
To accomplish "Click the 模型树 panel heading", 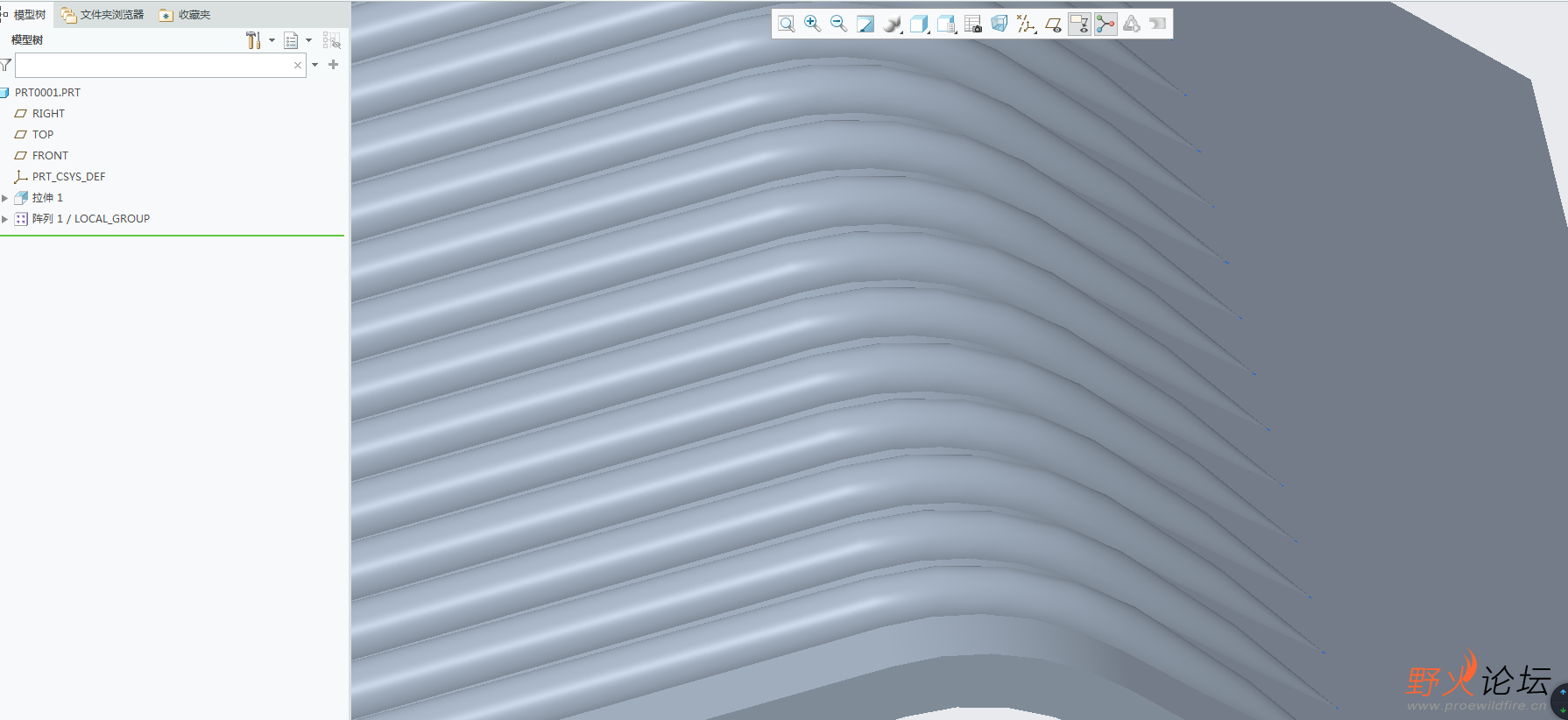I will (27, 40).
